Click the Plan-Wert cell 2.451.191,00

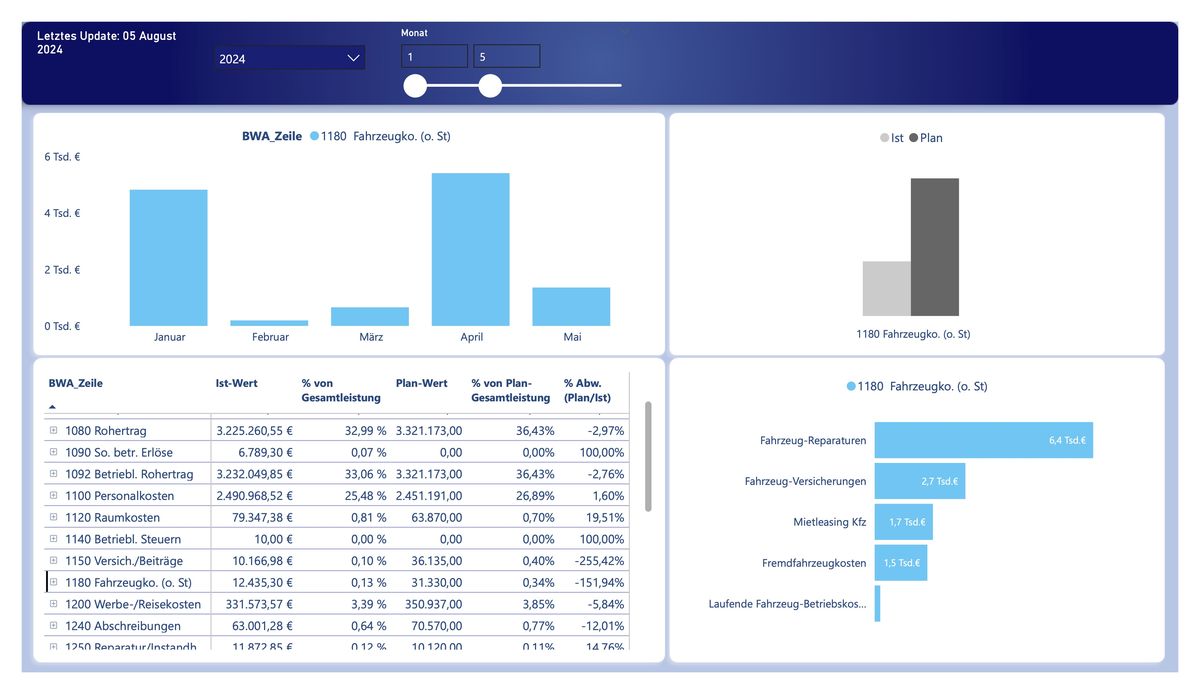point(429,496)
